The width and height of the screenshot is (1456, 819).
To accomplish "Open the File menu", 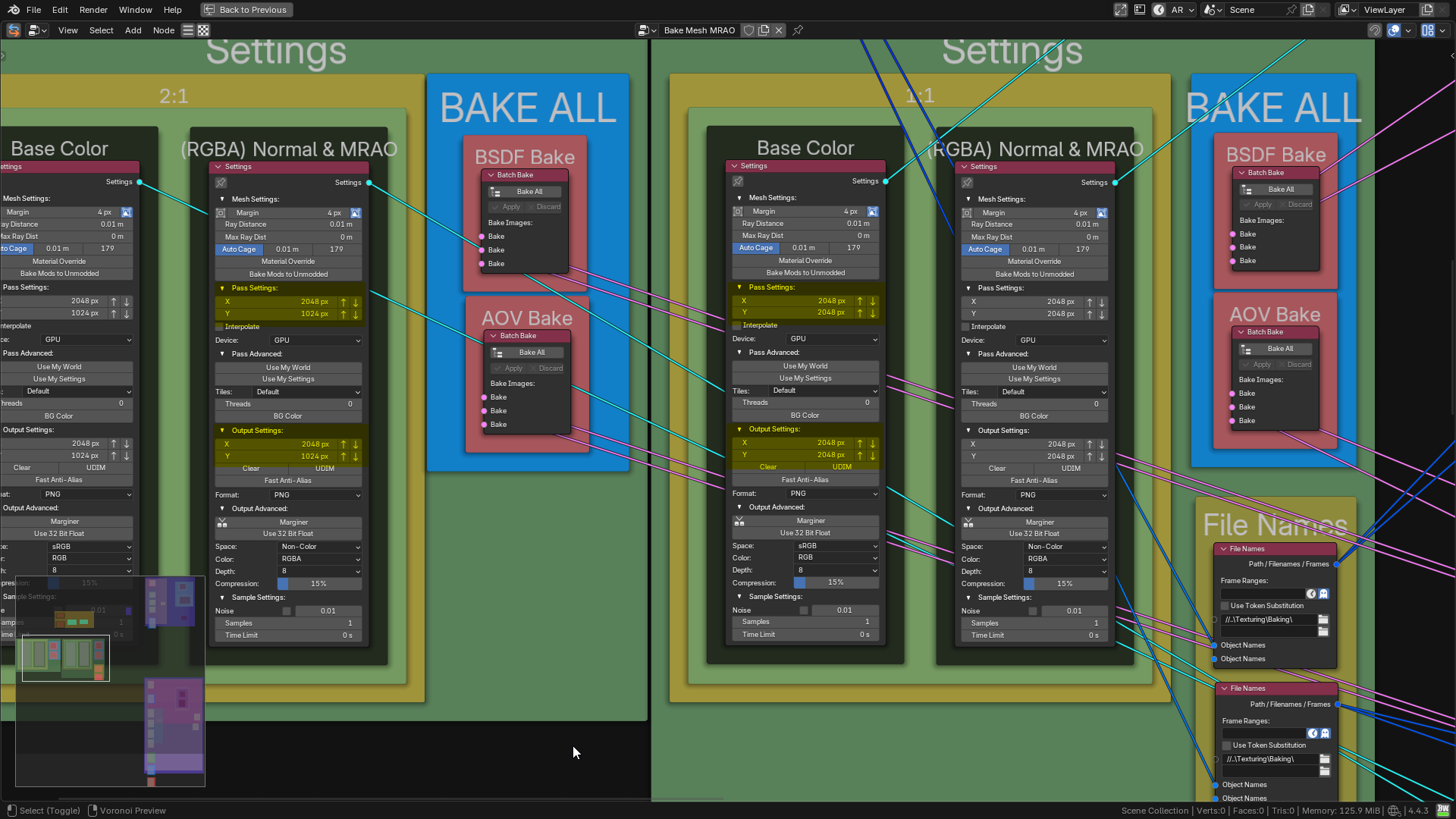I will point(33,10).
